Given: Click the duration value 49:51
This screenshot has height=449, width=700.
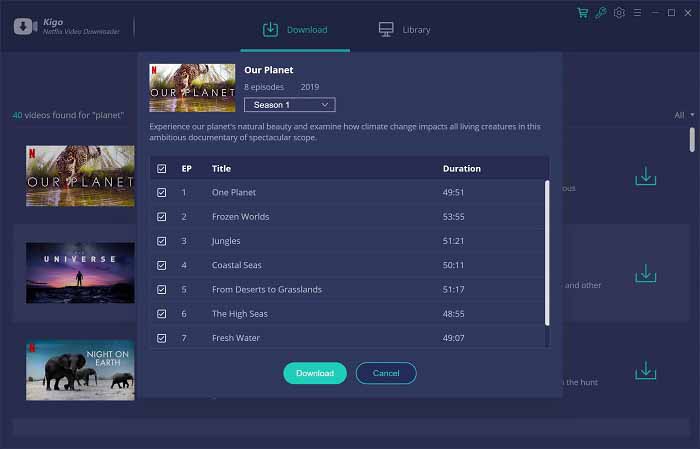Looking at the screenshot, I should [453, 192].
